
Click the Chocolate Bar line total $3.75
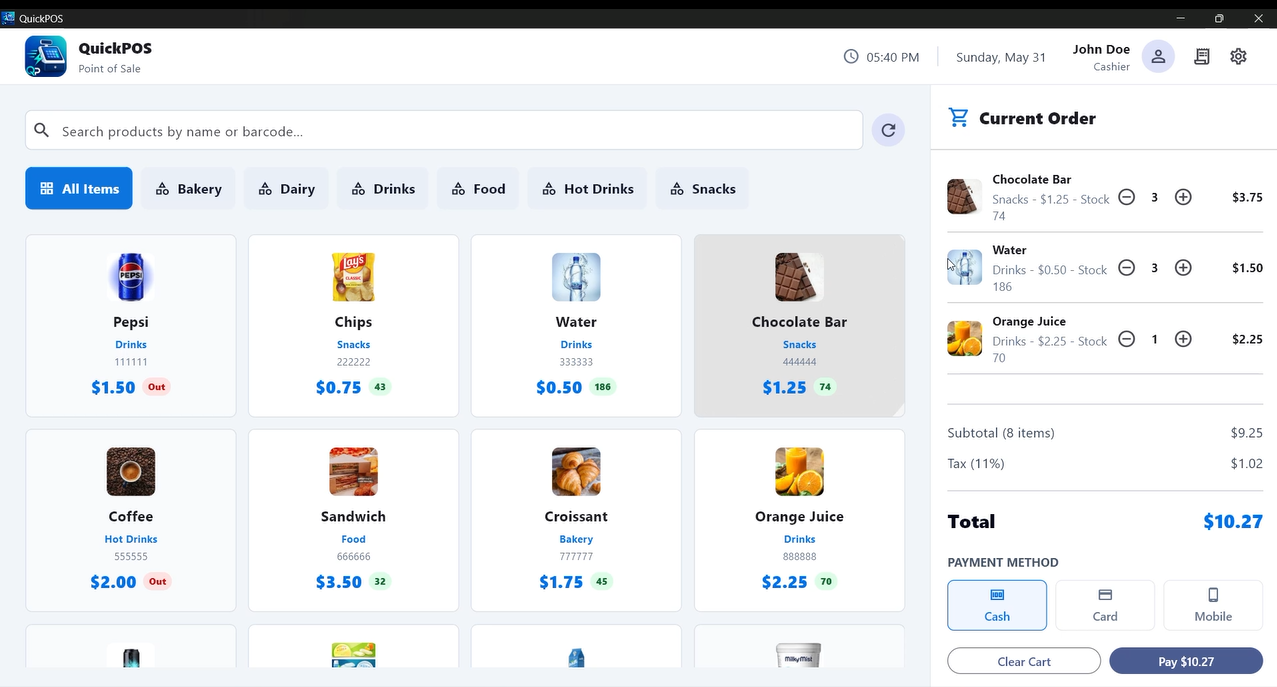click(x=1247, y=197)
